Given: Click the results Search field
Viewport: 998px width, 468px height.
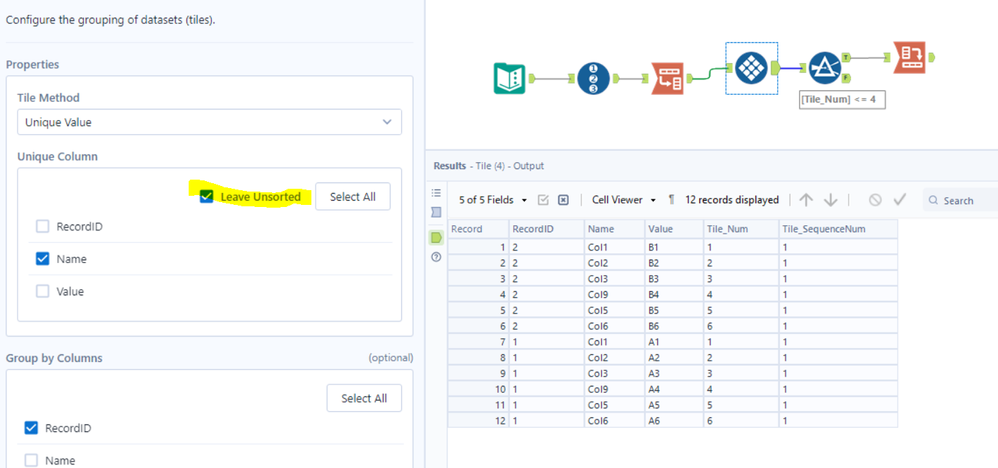Looking at the screenshot, I should (960, 200).
